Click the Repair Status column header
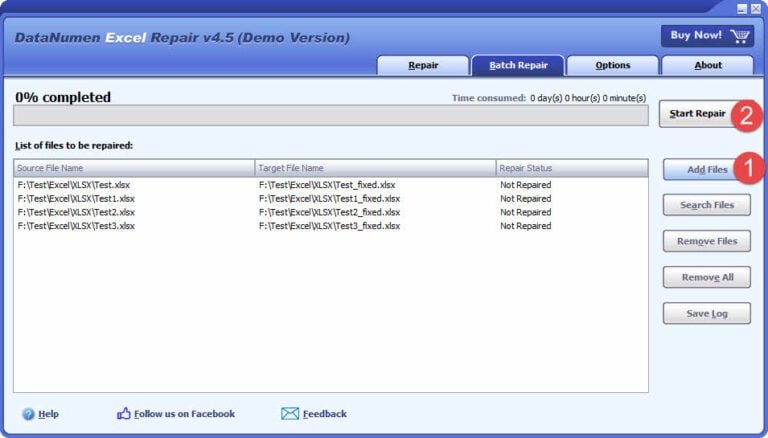This screenshot has width=768, height=438. tap(571, 168)
